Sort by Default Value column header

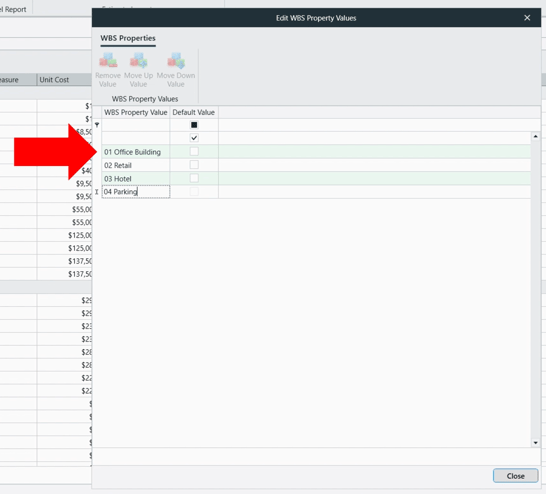194,112
